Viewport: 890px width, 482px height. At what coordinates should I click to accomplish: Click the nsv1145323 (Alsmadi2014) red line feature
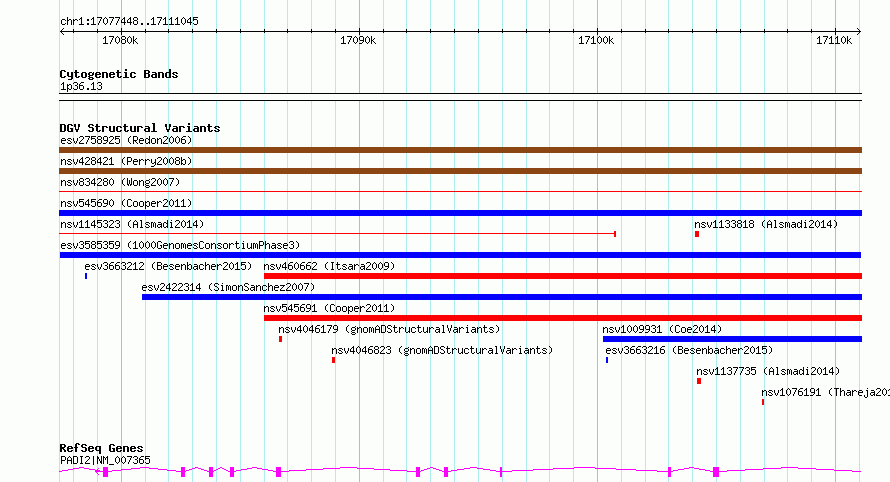[x=338, y=234]
